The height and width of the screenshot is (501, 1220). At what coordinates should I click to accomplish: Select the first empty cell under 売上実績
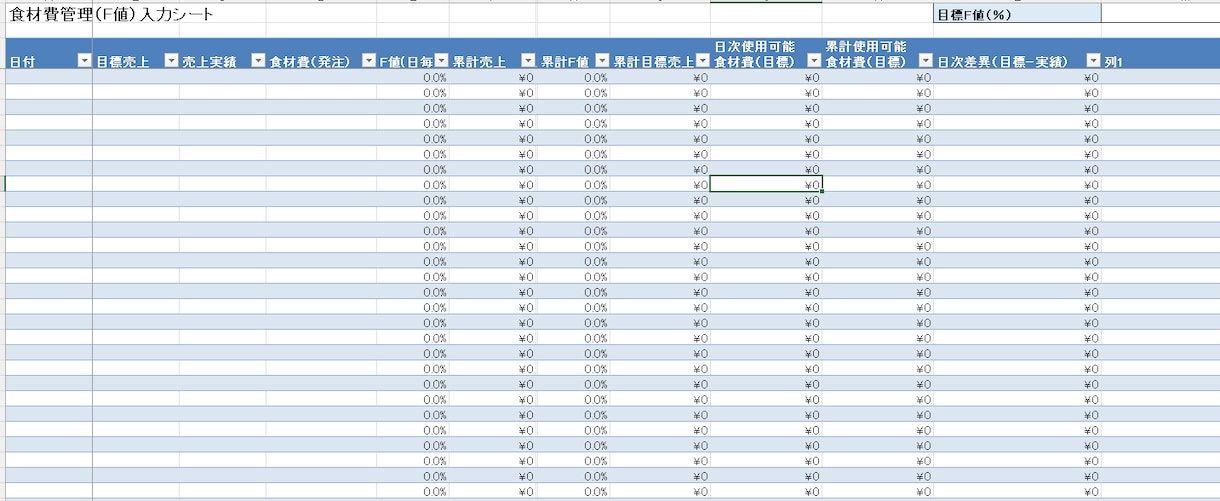pos(223,77)
